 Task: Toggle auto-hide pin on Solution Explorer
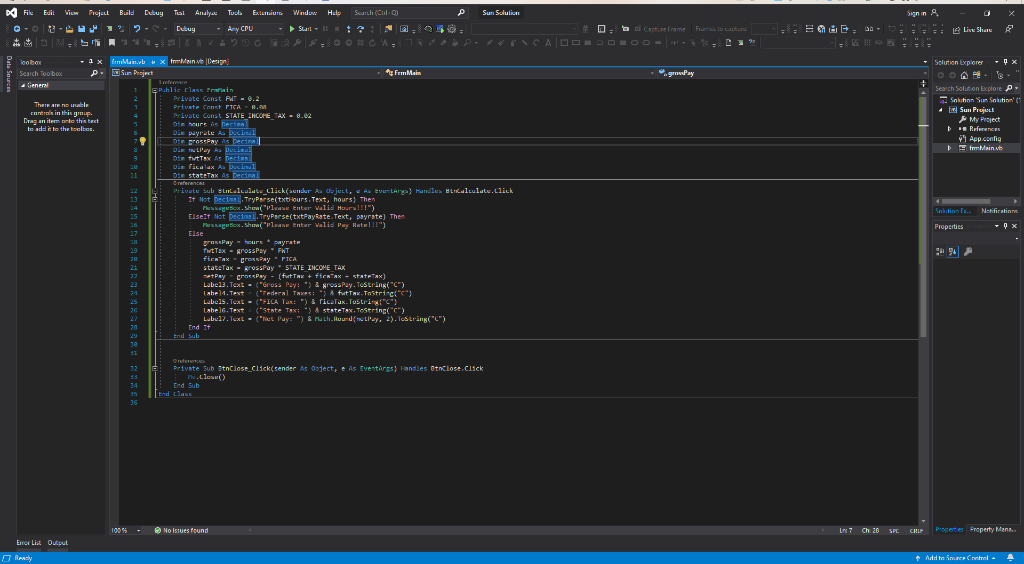(1006, 62)
